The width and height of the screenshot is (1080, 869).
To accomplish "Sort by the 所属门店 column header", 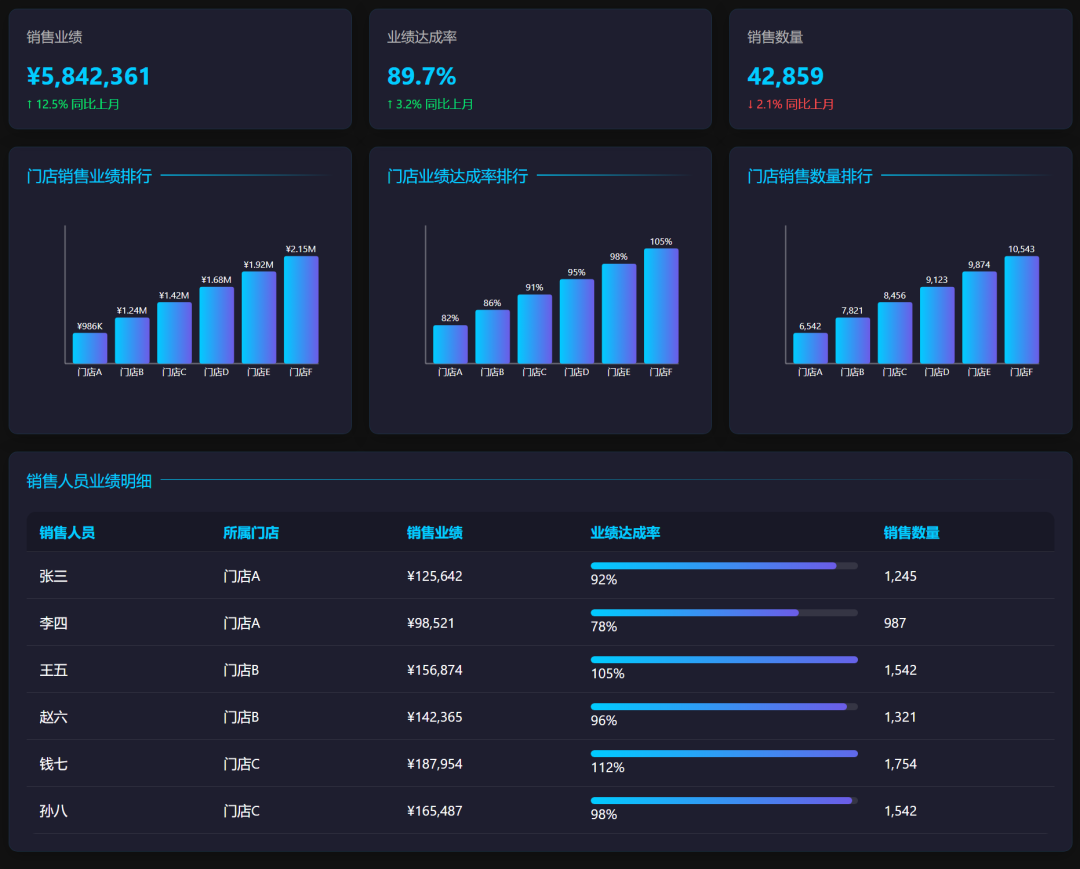I will pos(251,532).
